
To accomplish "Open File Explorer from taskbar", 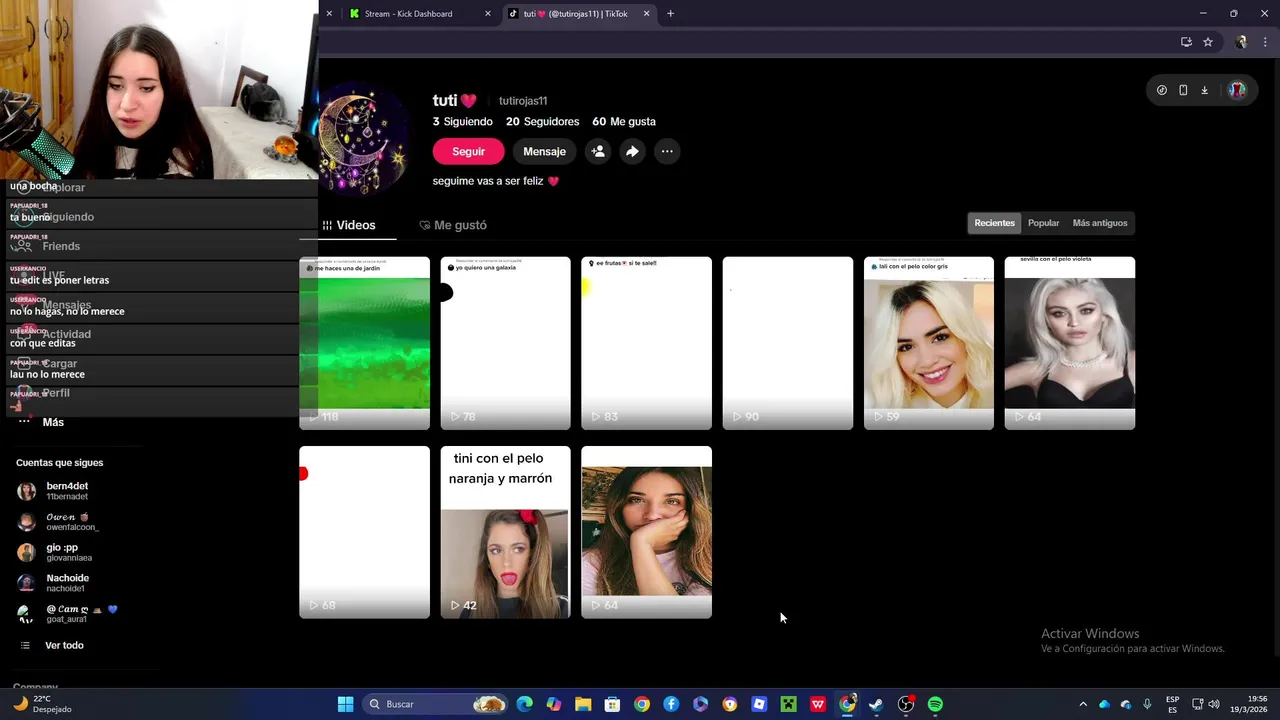I will coord(583,704).
